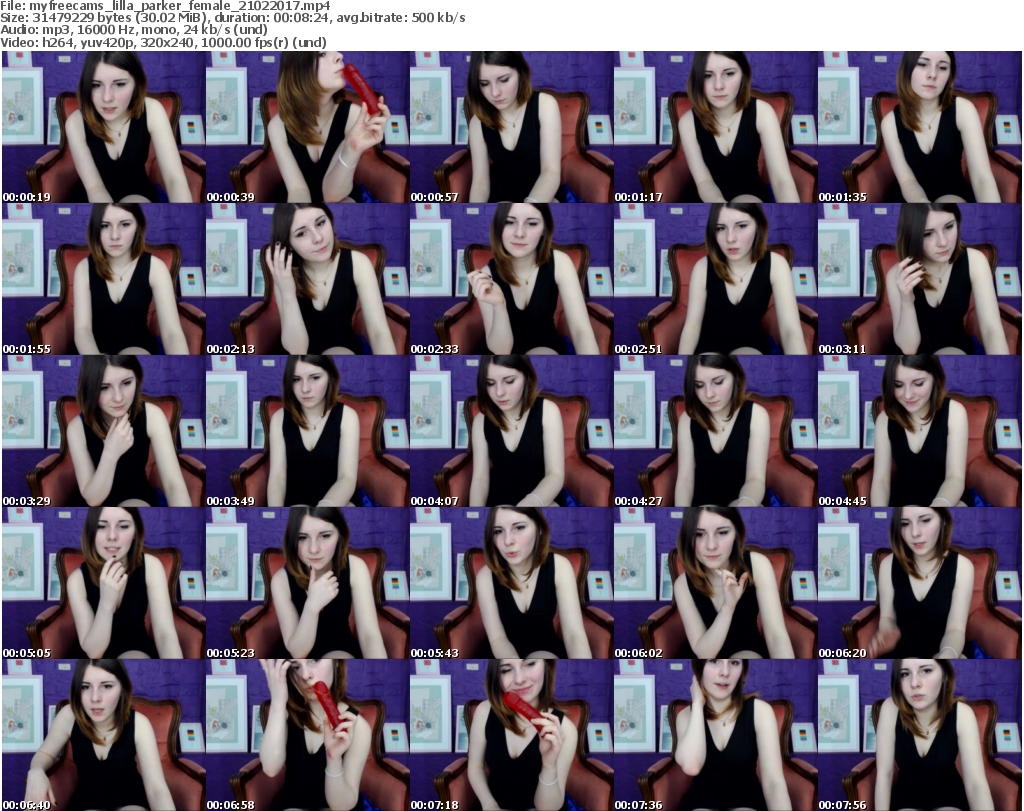This screenshot has height=811, width=1024.
Task: Click the 'File:' name line in header
Action: [x=165, y=6]
